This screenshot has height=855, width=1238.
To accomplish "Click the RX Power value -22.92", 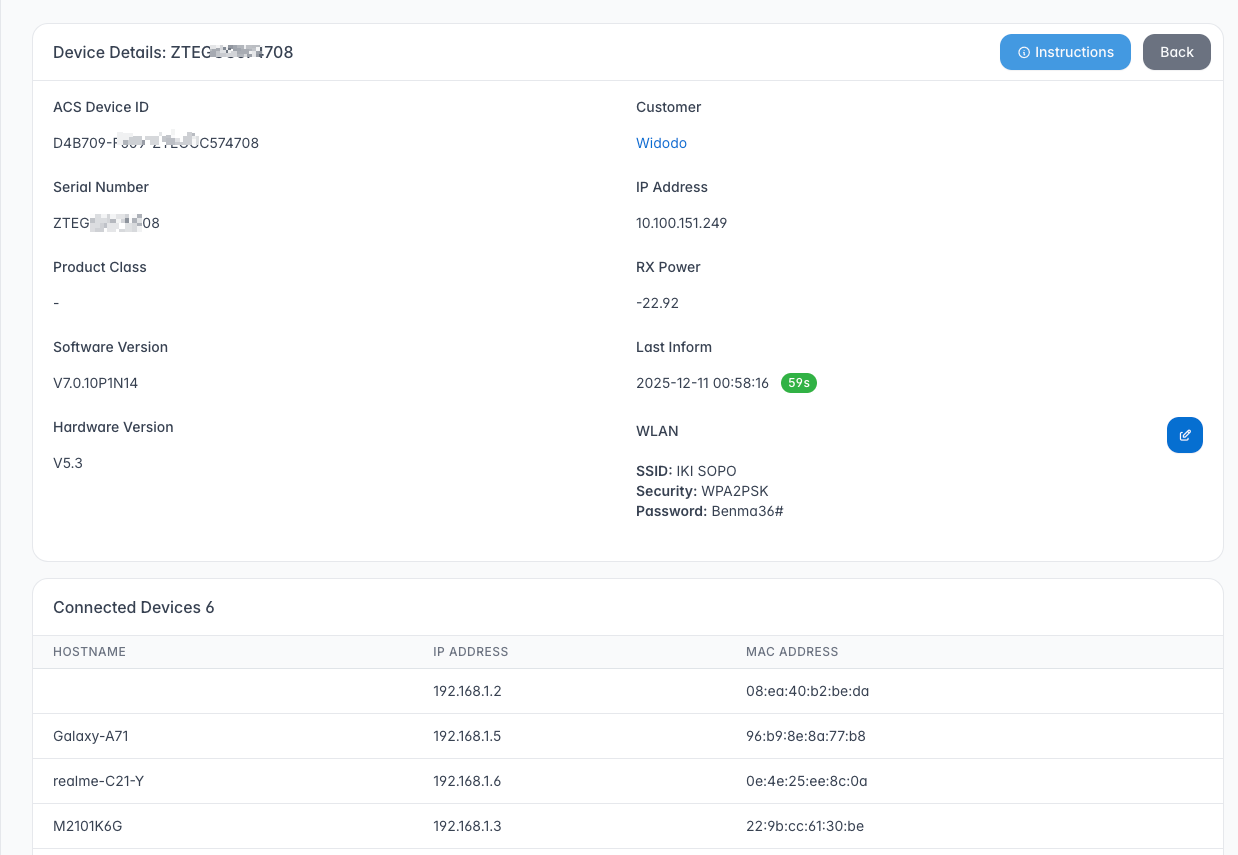I will [x=657, y=303].
